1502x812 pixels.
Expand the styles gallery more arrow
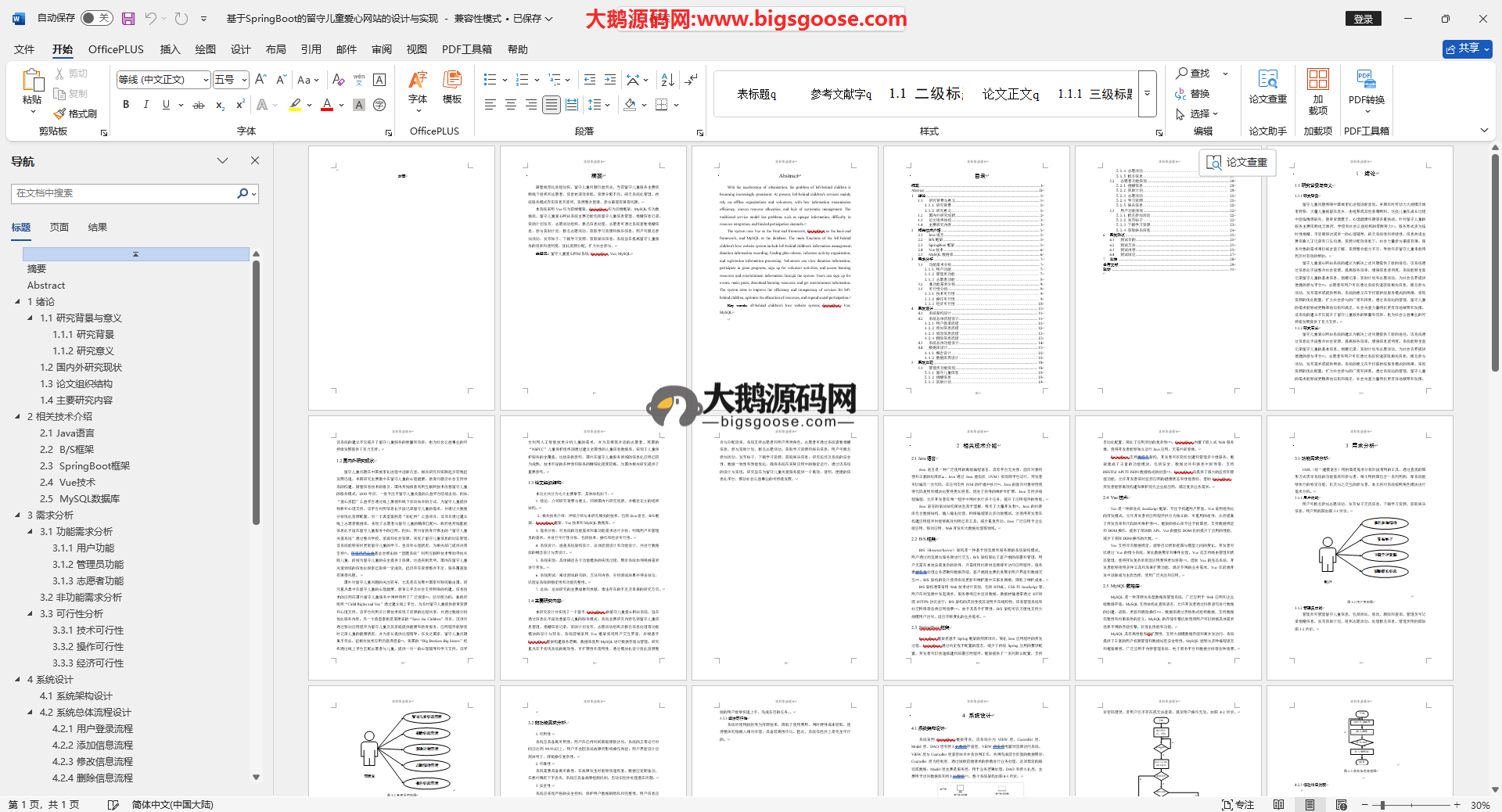coord(1148,93)
